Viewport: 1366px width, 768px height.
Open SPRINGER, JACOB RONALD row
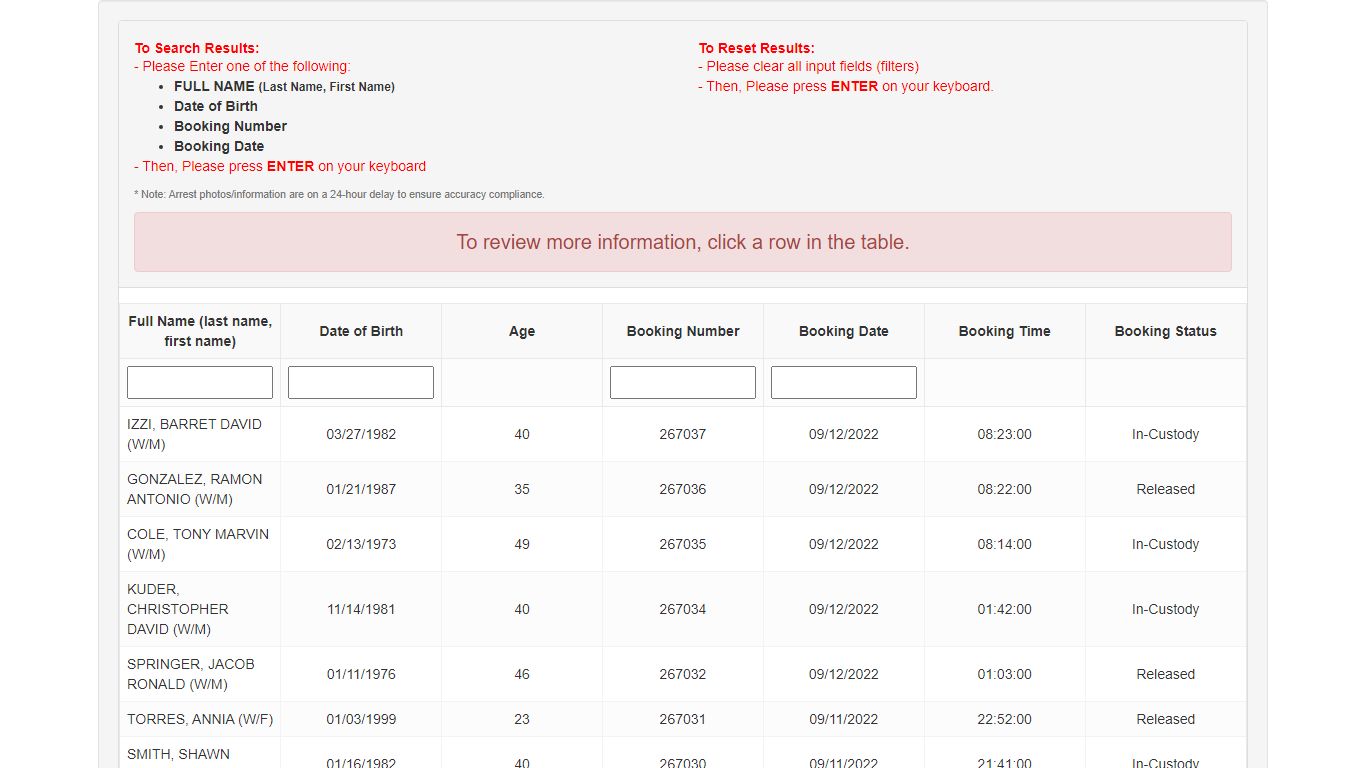(683, 674)
